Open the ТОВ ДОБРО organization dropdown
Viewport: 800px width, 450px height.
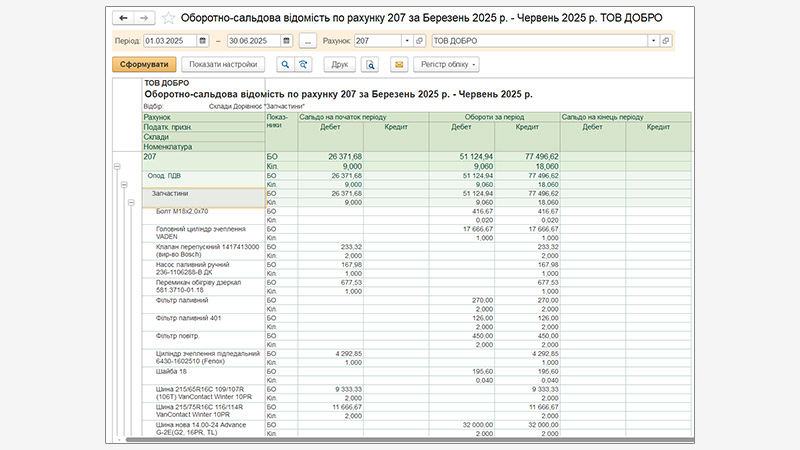(653, 41)
